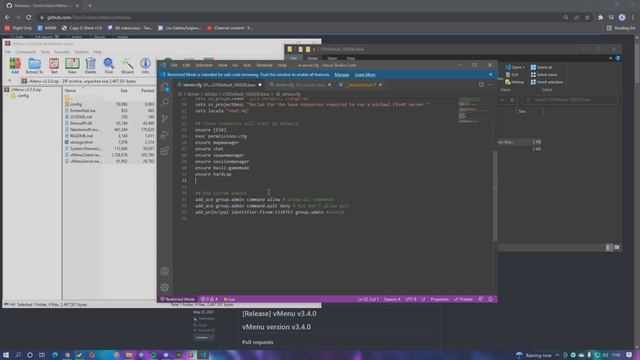The height and width of the screenshot is (360, 640).
Task: Click the notifications bell in VS Code status bar
Action: (490, 299)
